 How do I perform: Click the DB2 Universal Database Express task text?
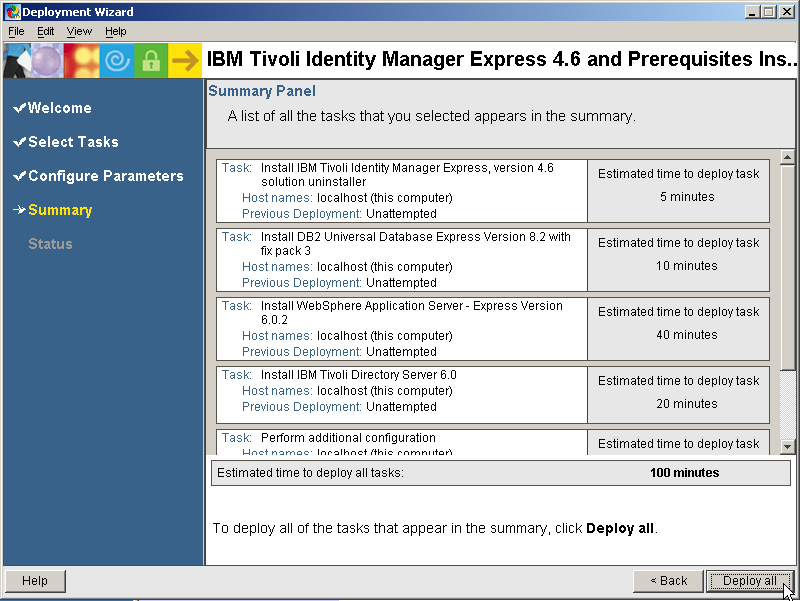coord(416,243)
